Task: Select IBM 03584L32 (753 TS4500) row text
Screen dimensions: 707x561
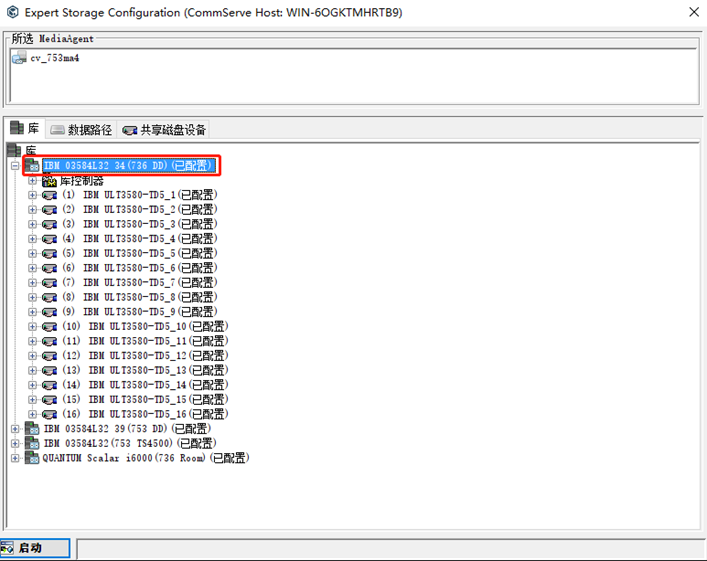Action: click(x=130, y=443)
